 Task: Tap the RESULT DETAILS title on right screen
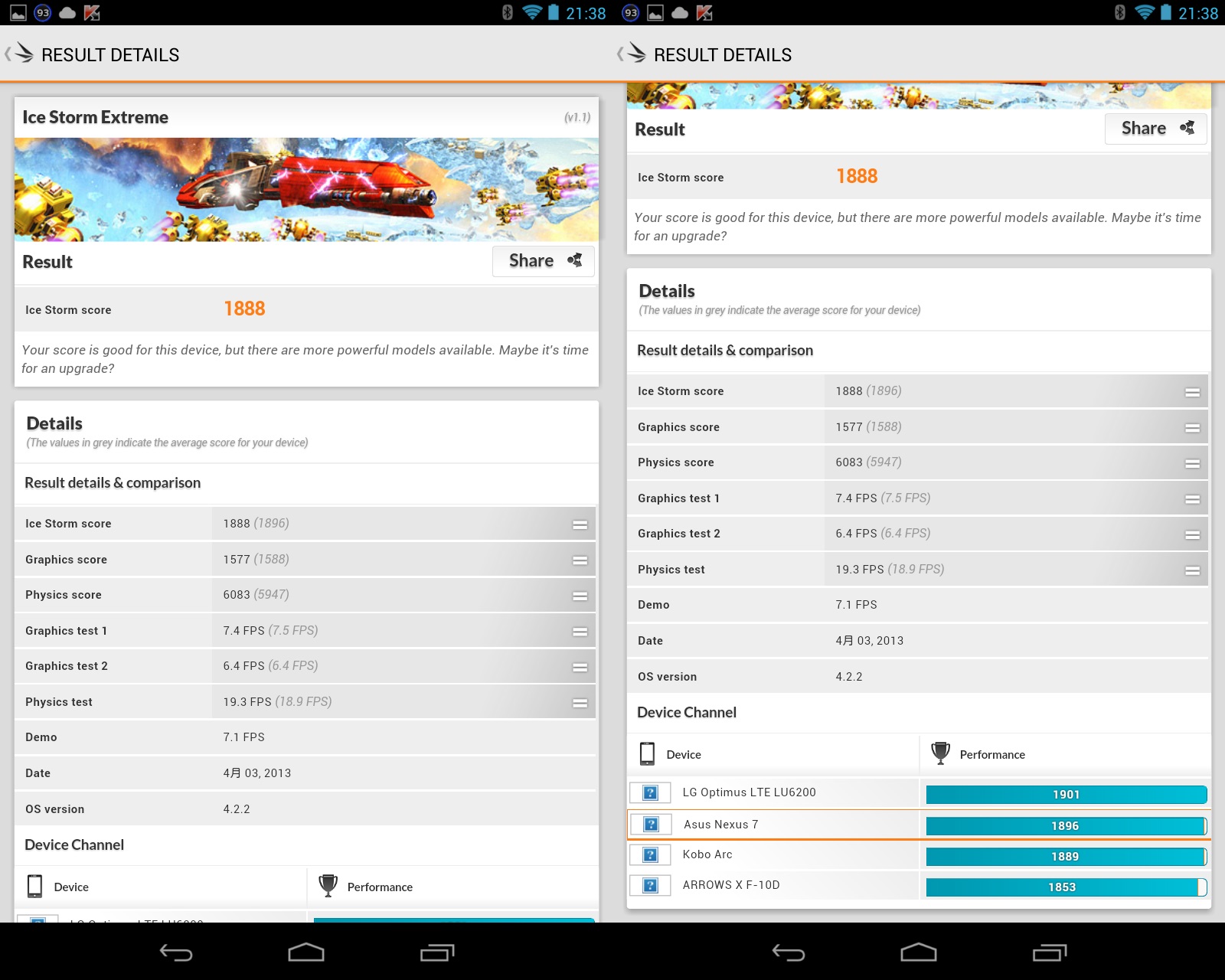coord(723,55)
